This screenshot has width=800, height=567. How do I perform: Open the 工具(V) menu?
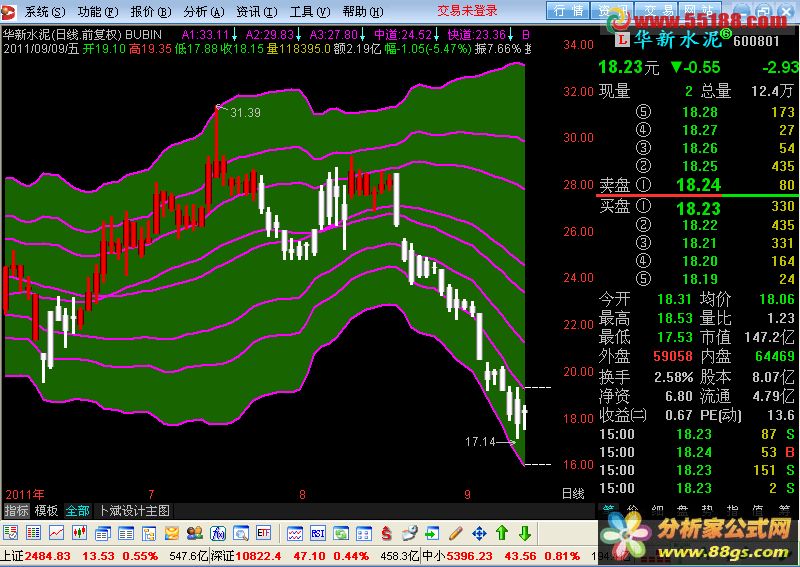pyautogui.click(x=310, y=11)
